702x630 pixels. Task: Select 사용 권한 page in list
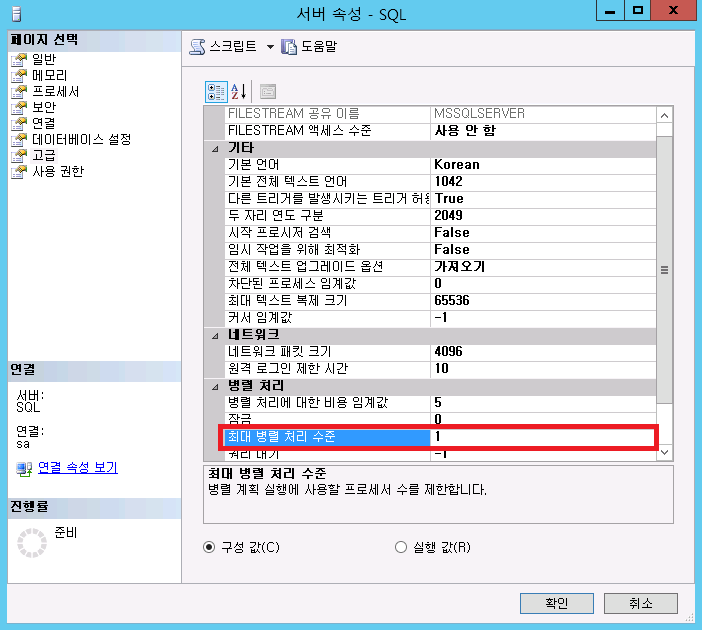(x=58, y=171)
